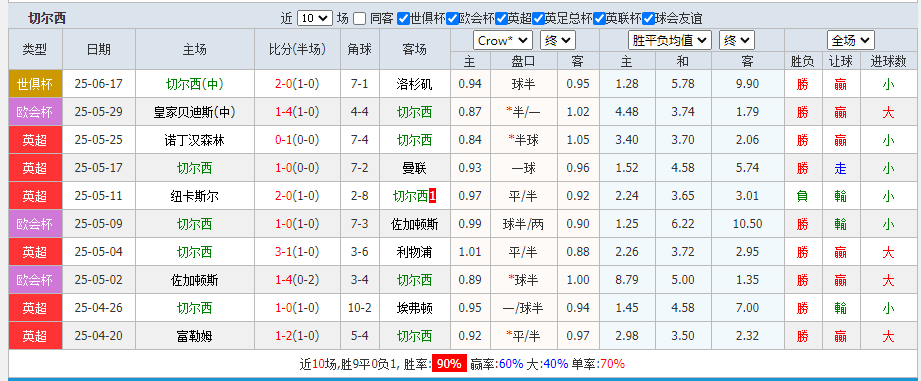Uncheck the 世俱杯 filter checkbox
The height and width of the screenshot is (381, 921).
coord(403,18)
